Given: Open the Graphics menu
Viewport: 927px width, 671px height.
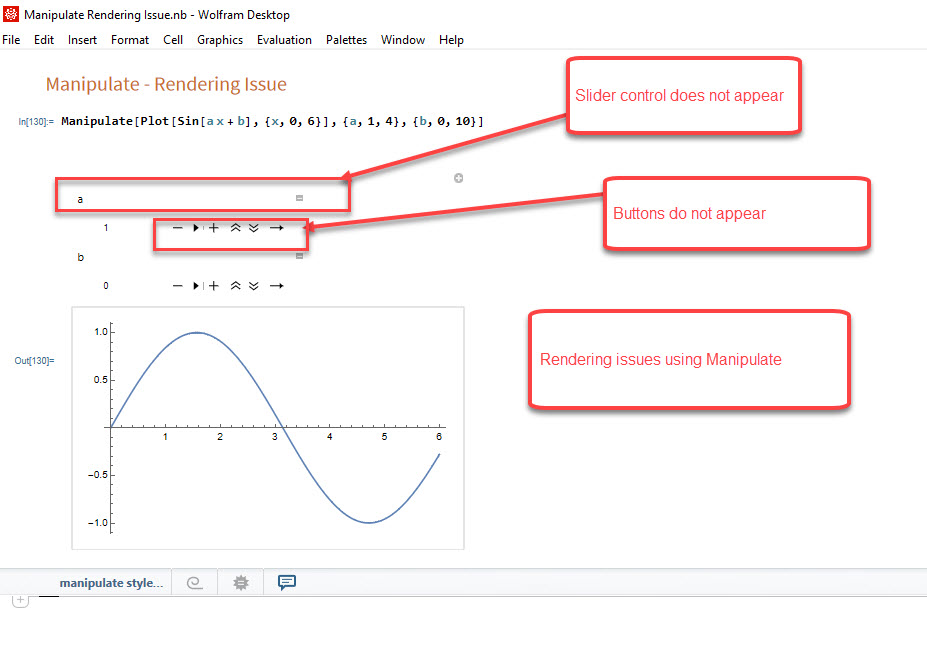Looking at the screenshot, I should point(220,40).
